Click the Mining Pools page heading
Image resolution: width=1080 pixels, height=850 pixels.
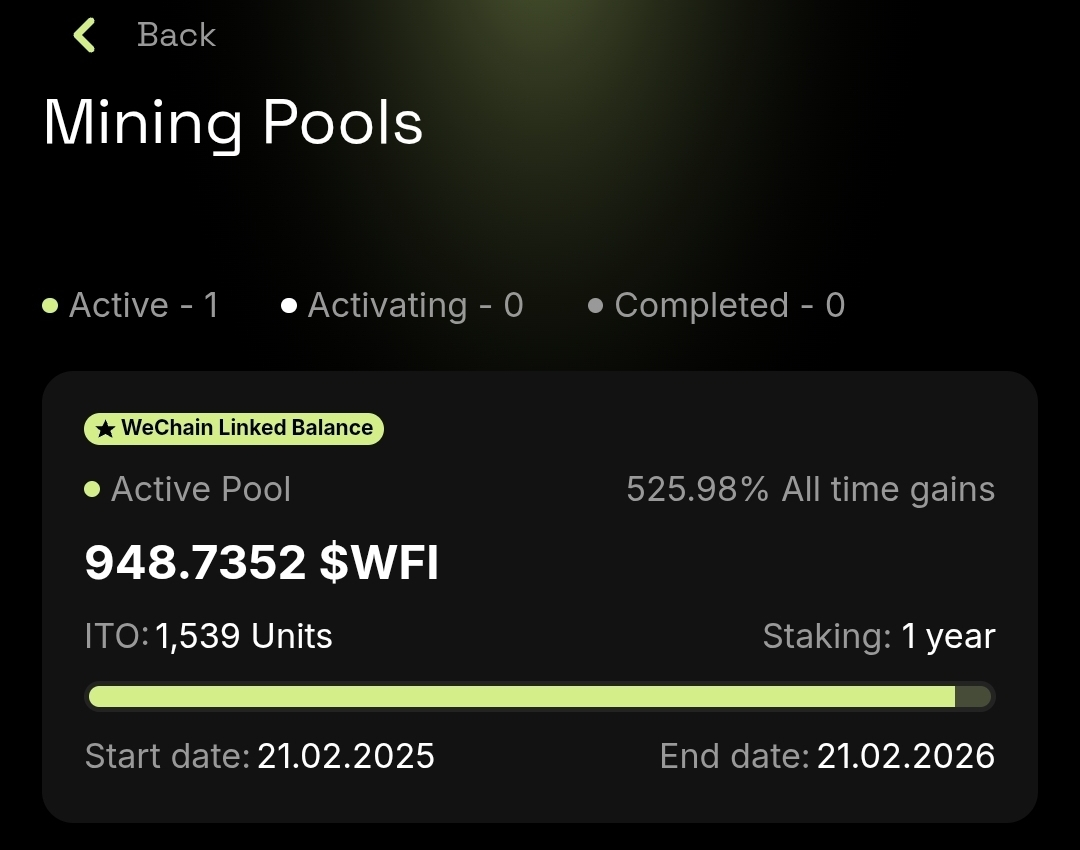point(233,124)
